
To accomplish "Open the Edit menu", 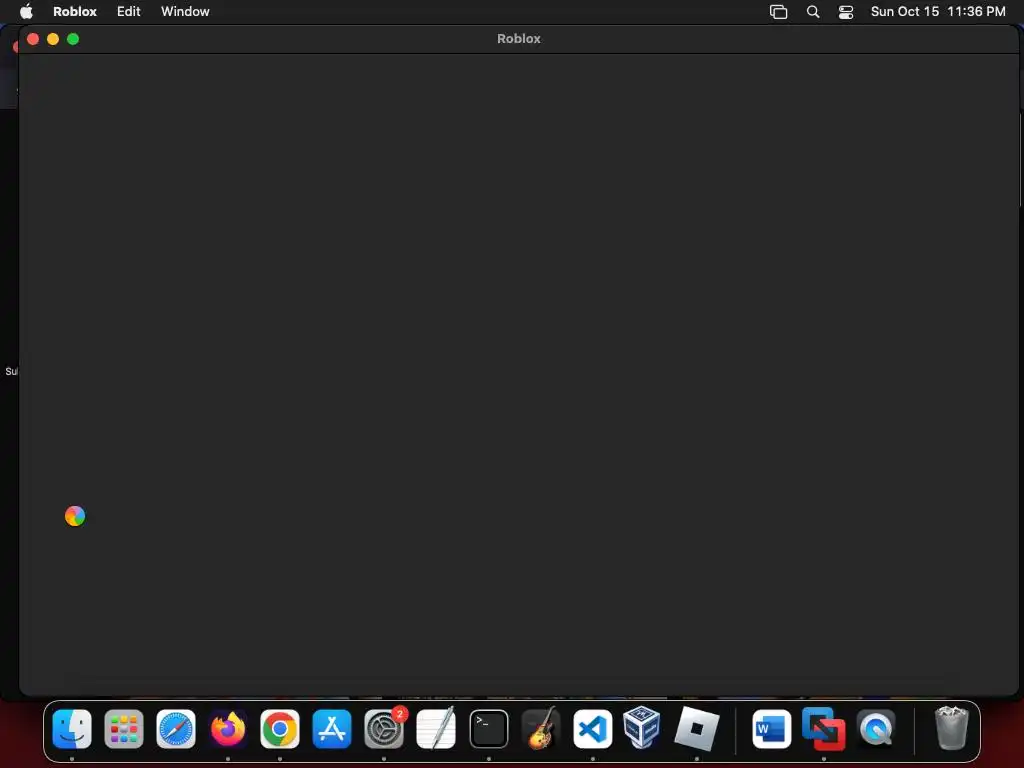I will click(129, 11).
